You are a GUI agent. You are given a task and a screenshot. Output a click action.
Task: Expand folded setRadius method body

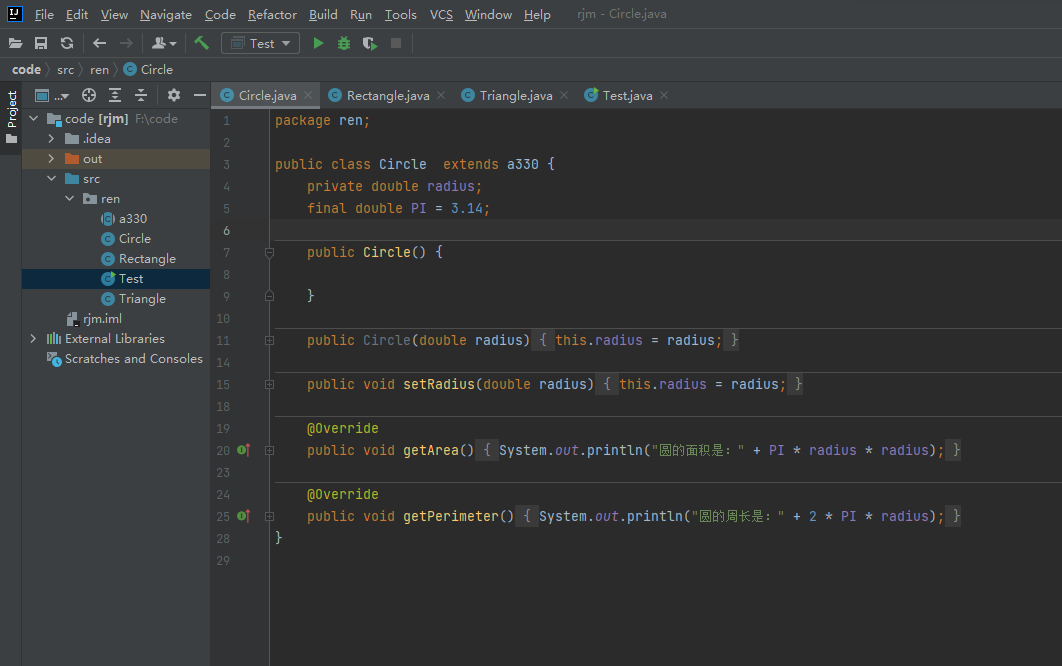[x=269, y=385]
